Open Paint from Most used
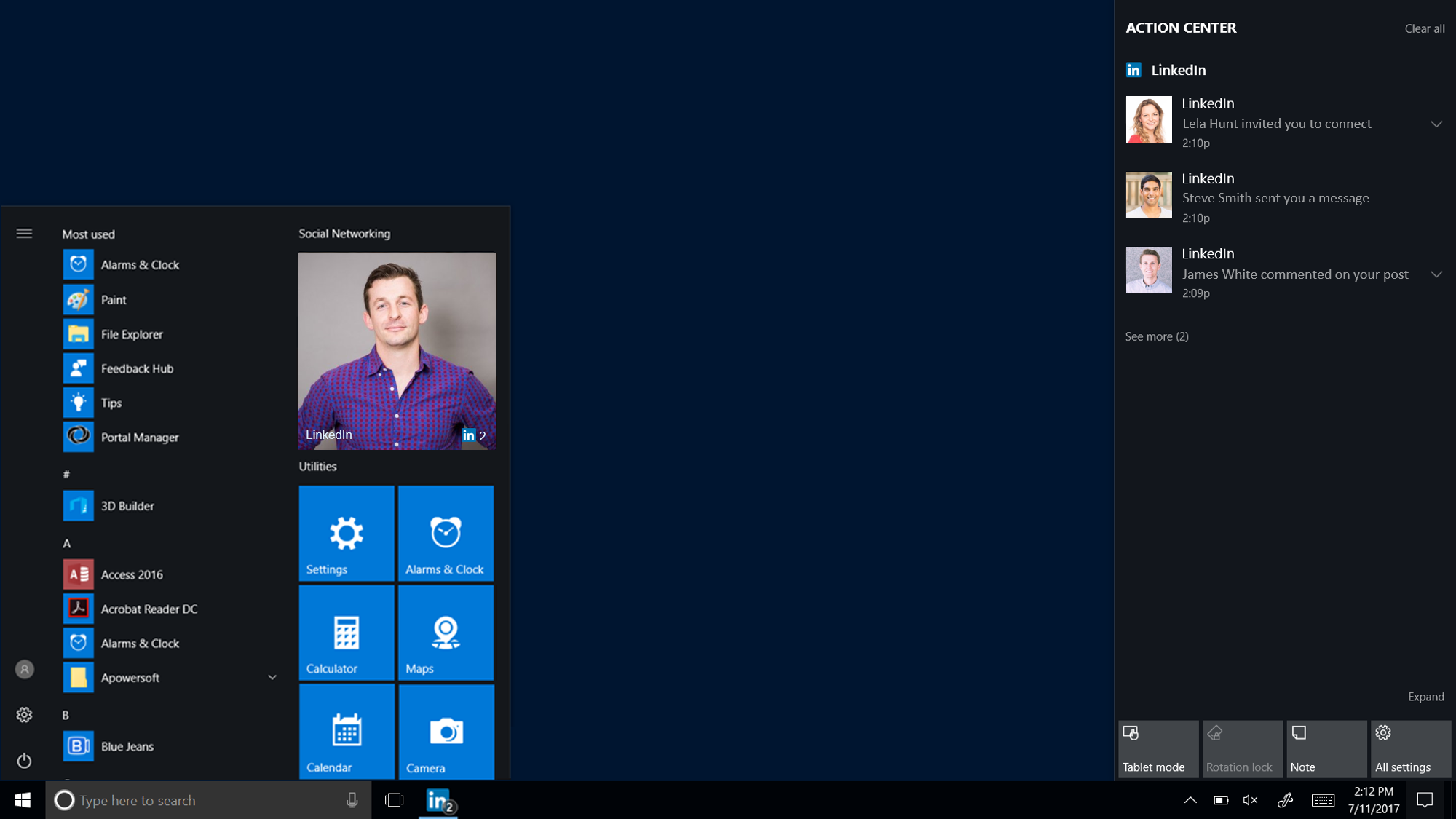 pos(113,299)
